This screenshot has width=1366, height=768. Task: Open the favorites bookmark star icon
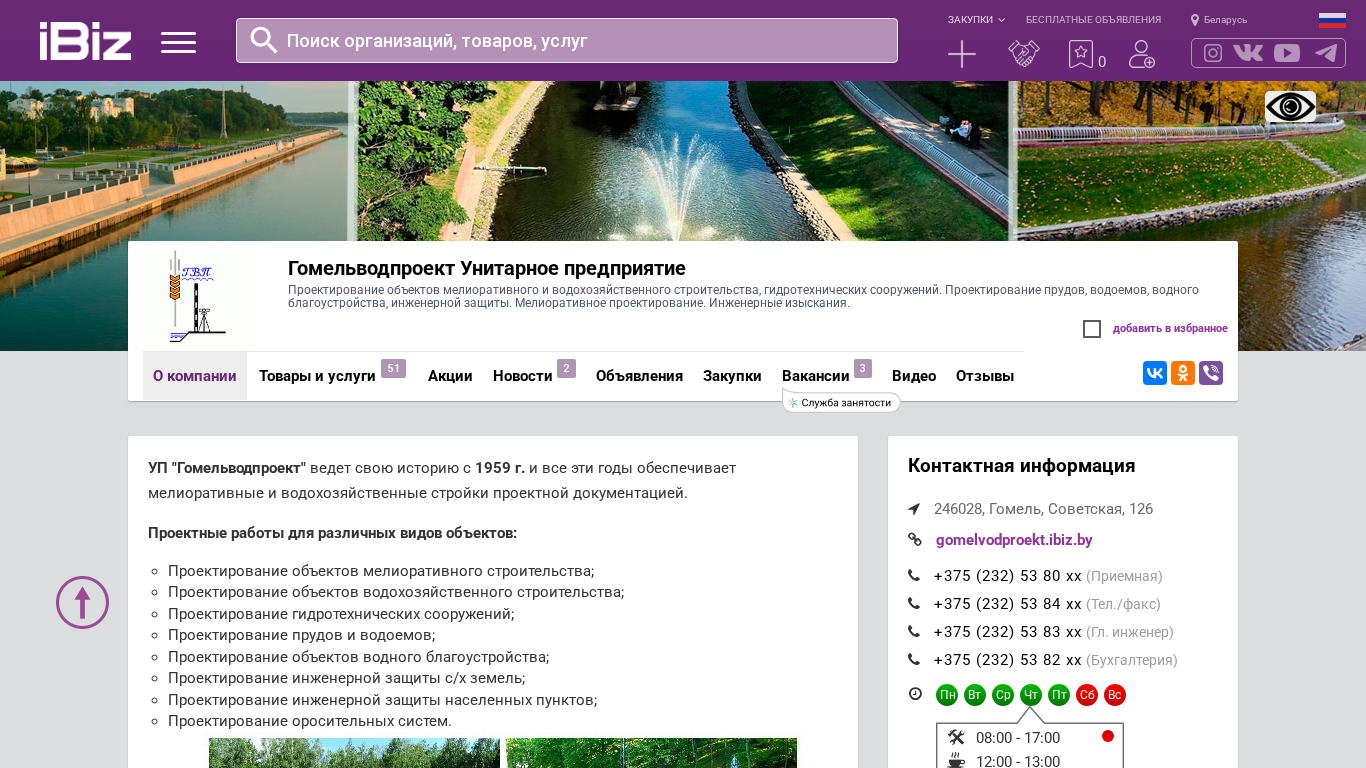point(1080,54)
